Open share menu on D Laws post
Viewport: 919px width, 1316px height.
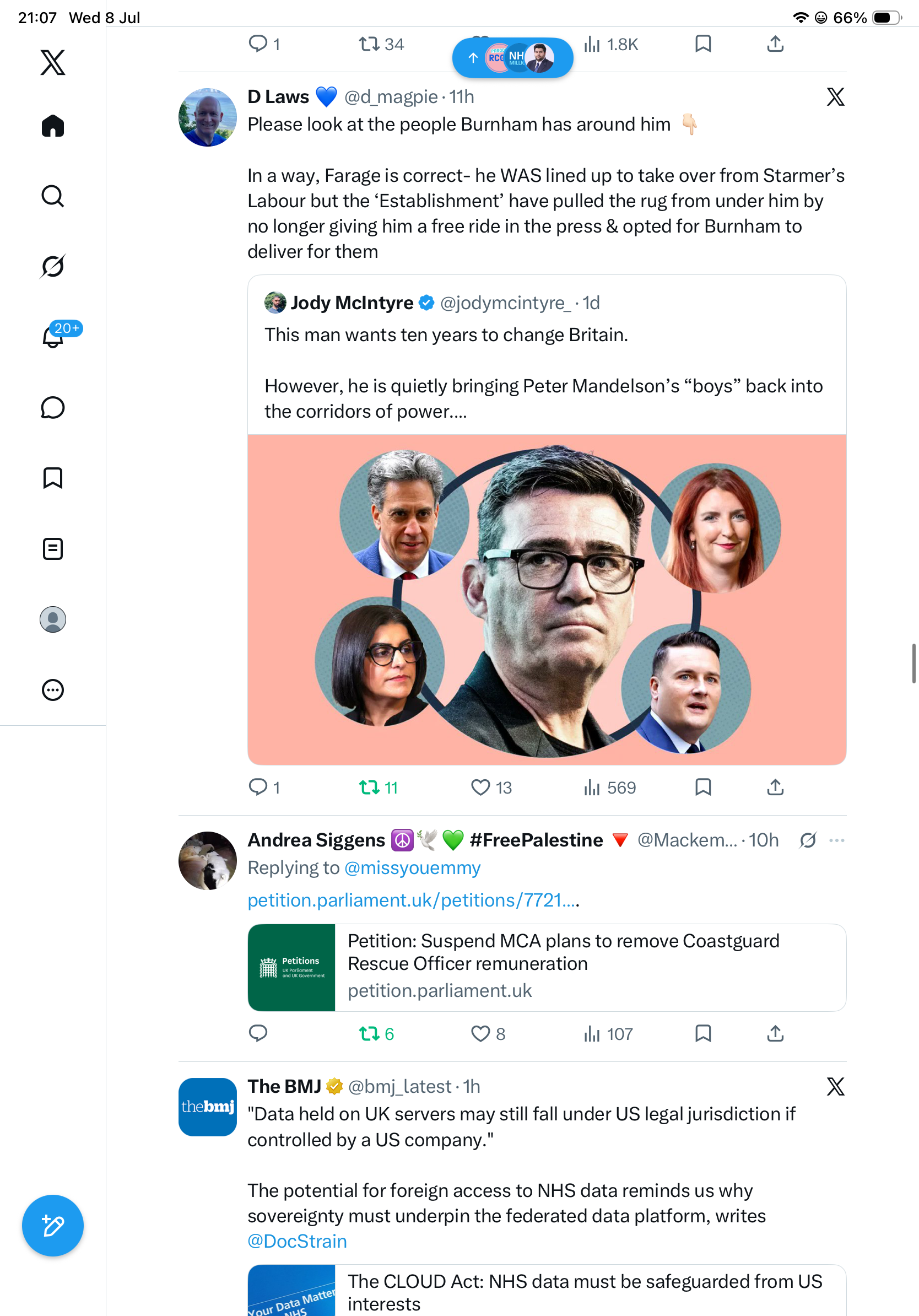coord(775,788)
